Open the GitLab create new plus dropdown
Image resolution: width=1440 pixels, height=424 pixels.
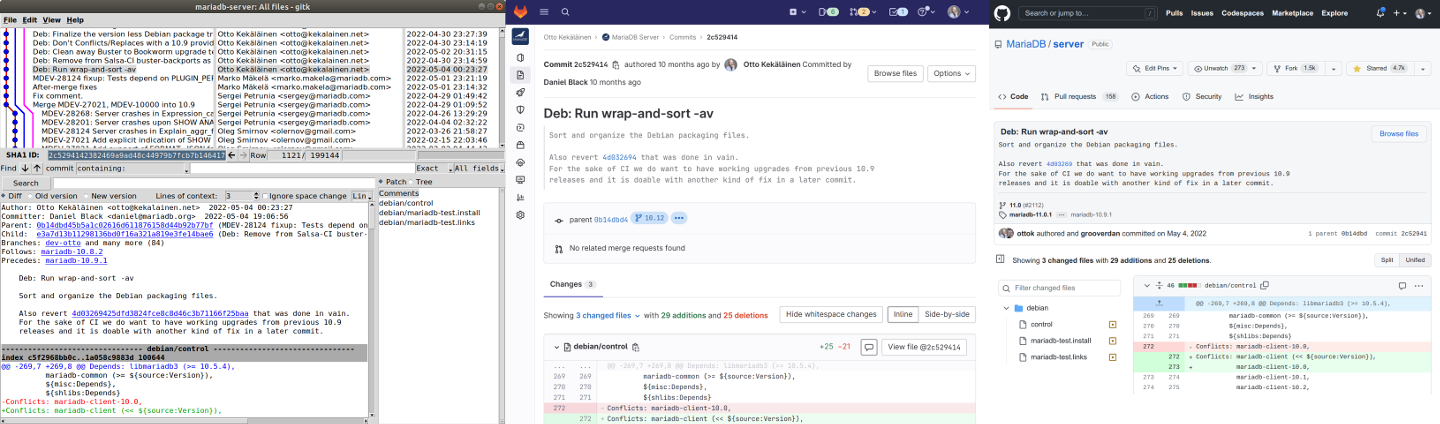[x=797, y=12]
